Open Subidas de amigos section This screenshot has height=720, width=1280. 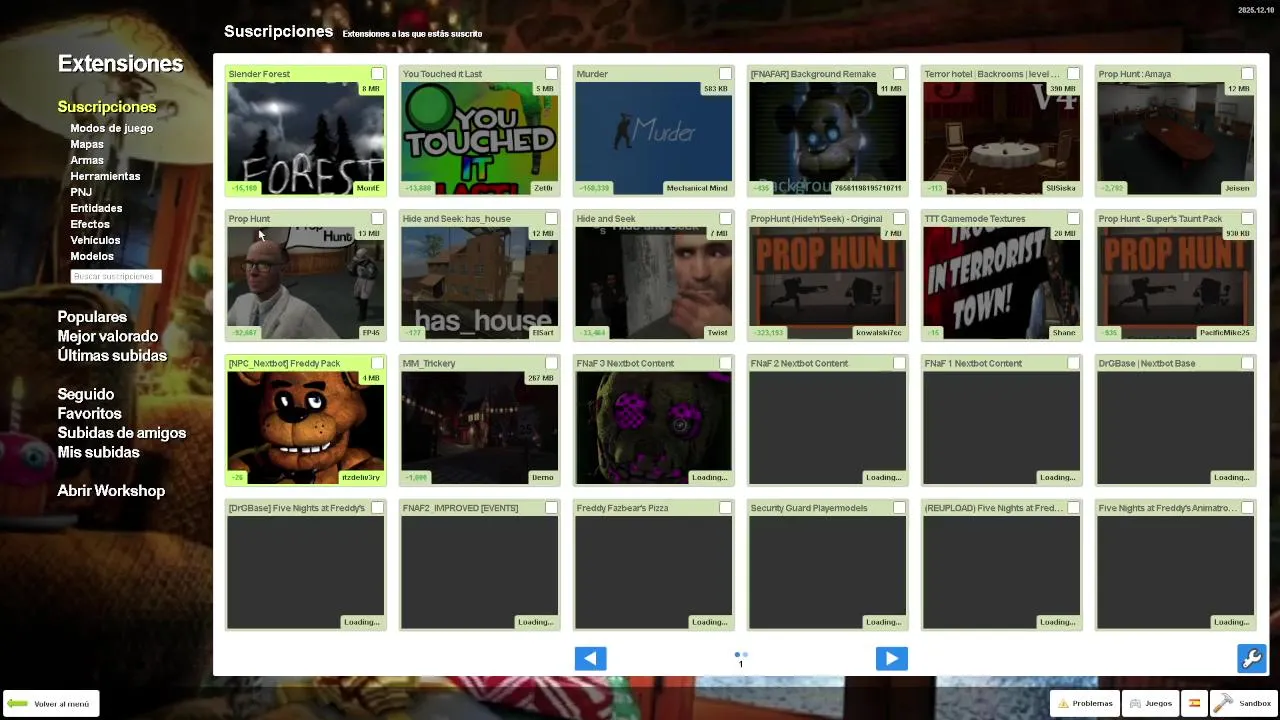(122, 433)
